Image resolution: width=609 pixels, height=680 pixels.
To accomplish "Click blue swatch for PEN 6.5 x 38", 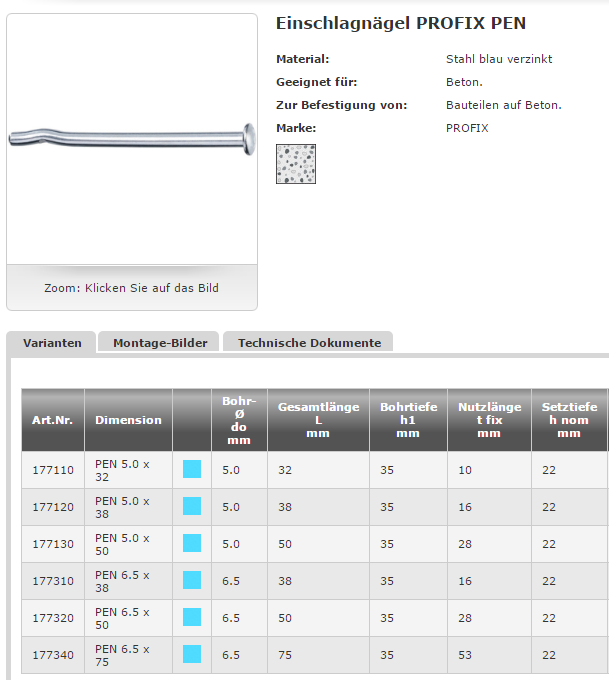I will point(192,580).
